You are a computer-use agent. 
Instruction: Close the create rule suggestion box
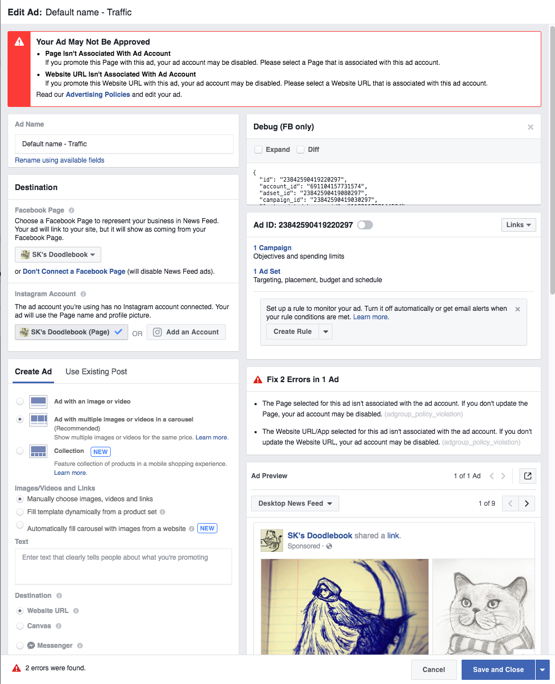tap(517, 309)
